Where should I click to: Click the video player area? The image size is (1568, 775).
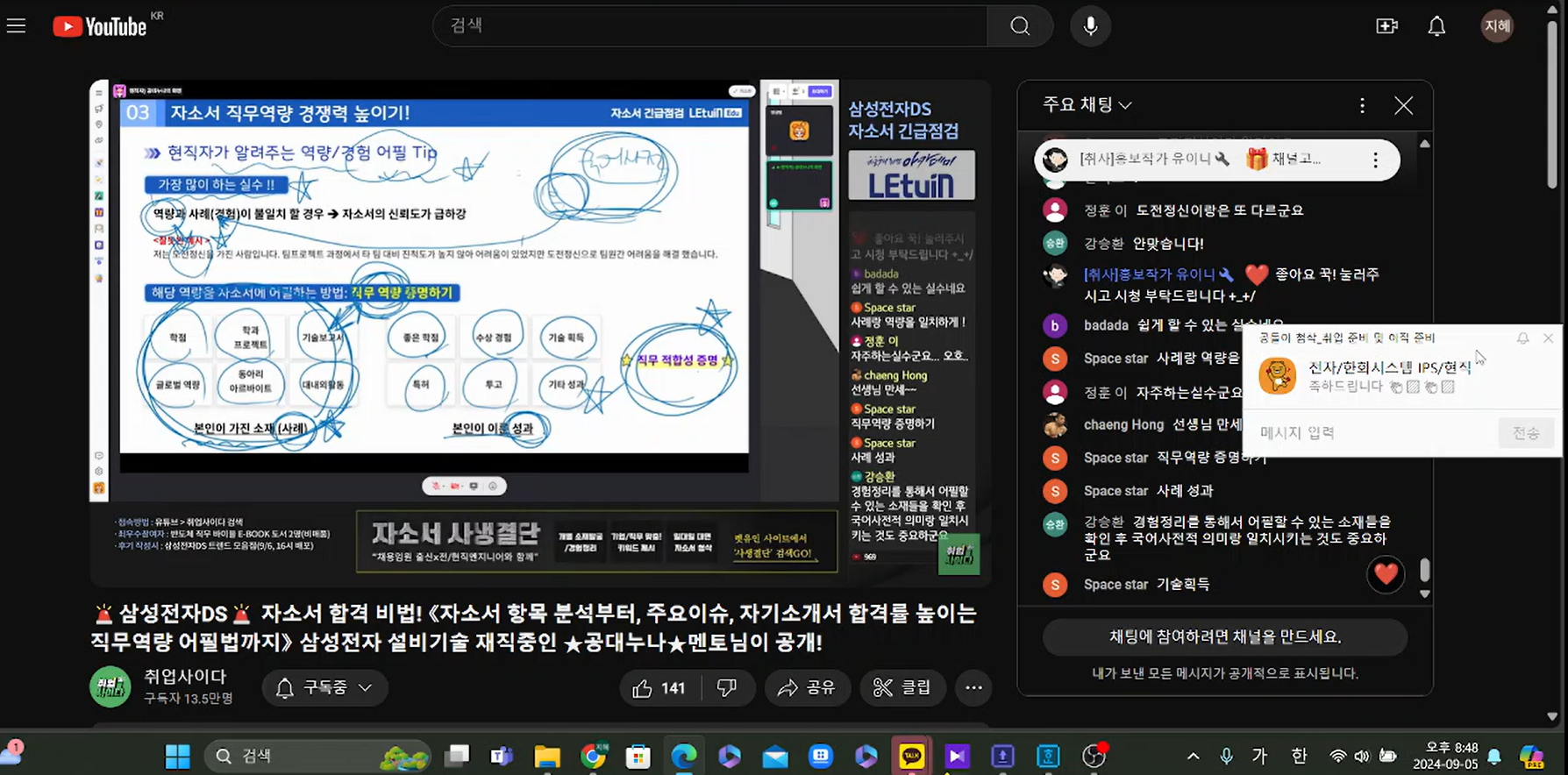[x=540, y=333]
